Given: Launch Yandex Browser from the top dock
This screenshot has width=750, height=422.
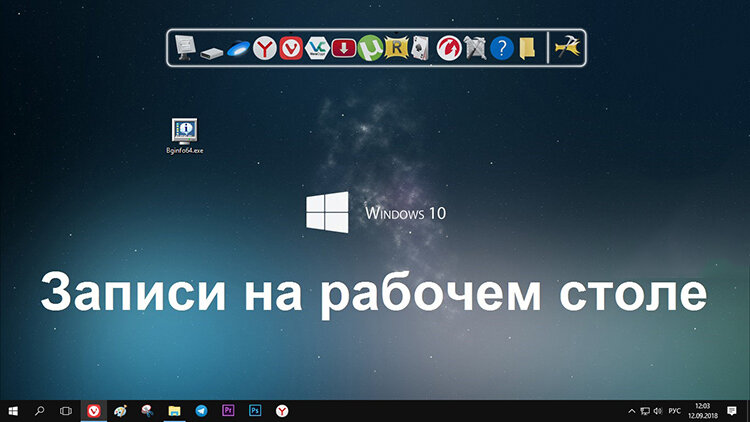Looking at the screenshot, I should click(265, 48).
